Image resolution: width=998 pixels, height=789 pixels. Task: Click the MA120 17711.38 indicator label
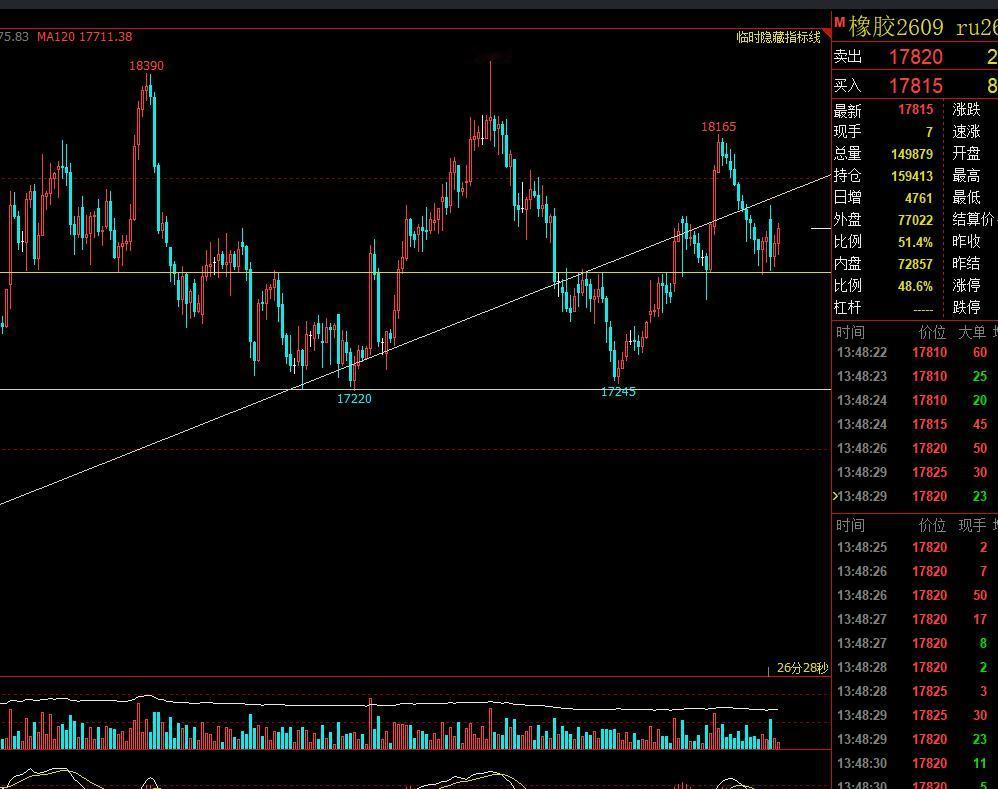click(85, 37)
